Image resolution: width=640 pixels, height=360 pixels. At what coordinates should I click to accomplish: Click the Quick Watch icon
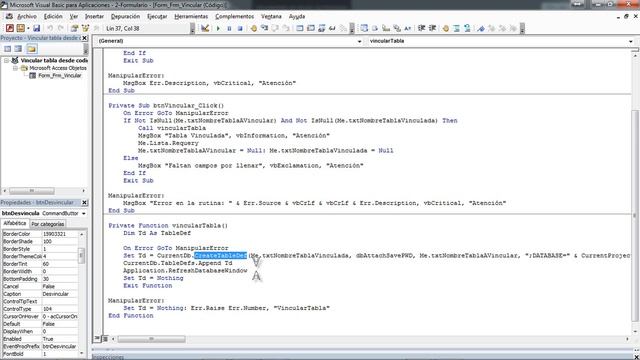tap(332, 28)
